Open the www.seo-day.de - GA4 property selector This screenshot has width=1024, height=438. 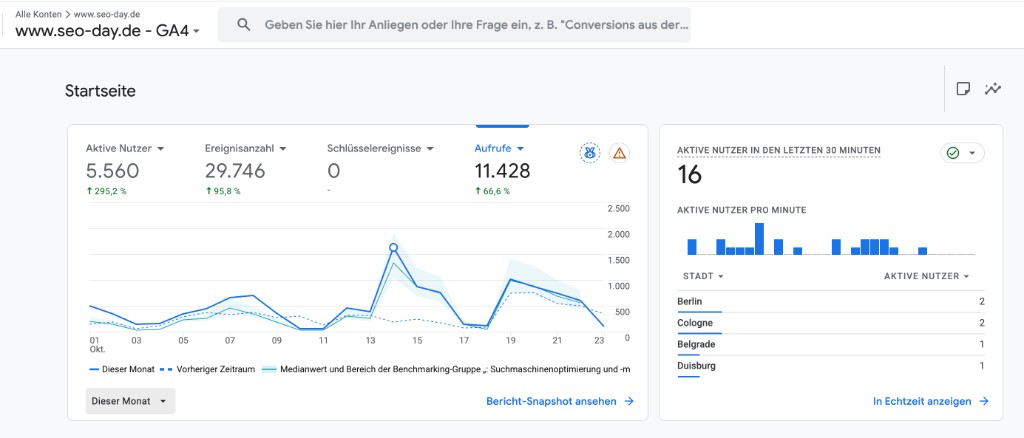[x=107, y=30]
